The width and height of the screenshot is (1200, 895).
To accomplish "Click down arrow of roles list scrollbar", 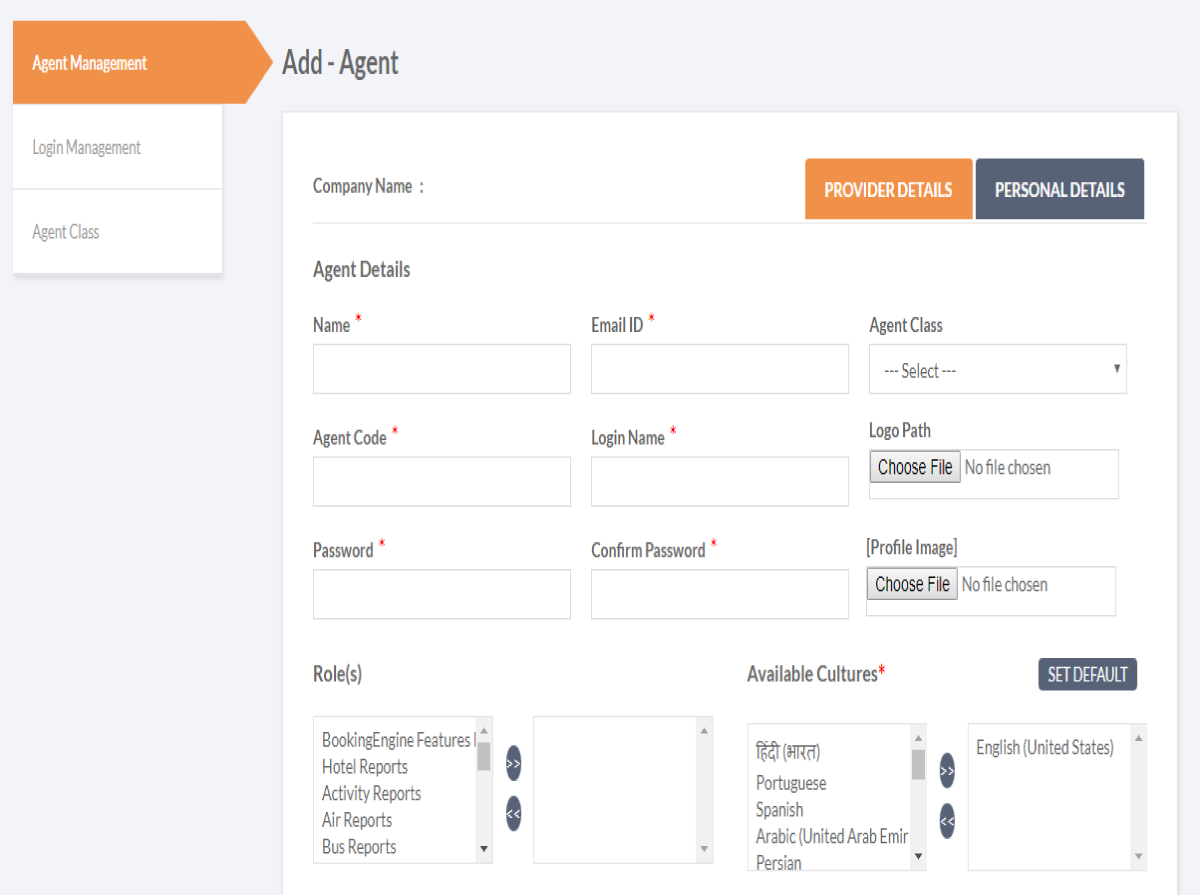I will click(484, 850).
